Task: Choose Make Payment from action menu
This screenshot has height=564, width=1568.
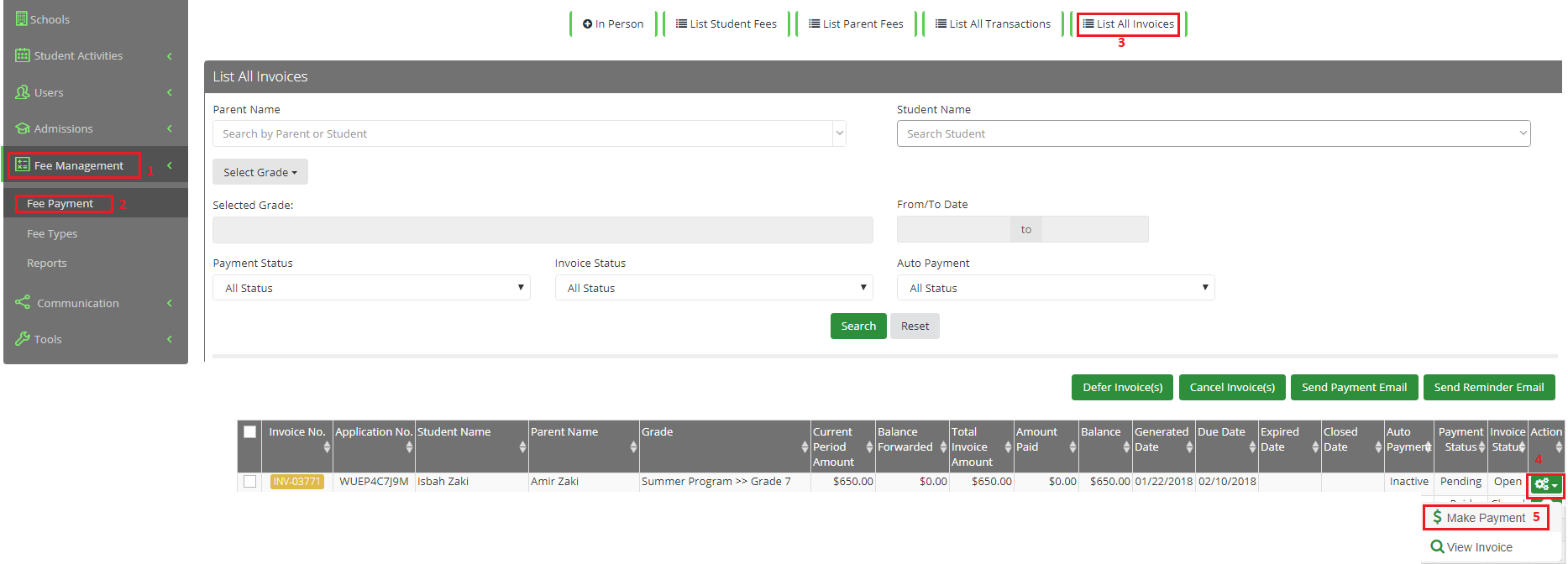Action: [1486, 517]
